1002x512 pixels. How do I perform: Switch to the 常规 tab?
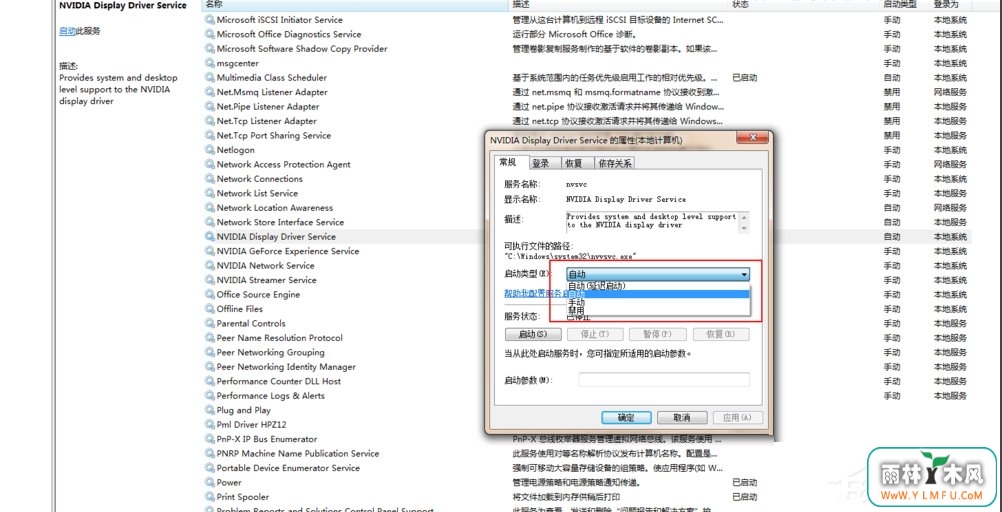click(x=509, y=162)
